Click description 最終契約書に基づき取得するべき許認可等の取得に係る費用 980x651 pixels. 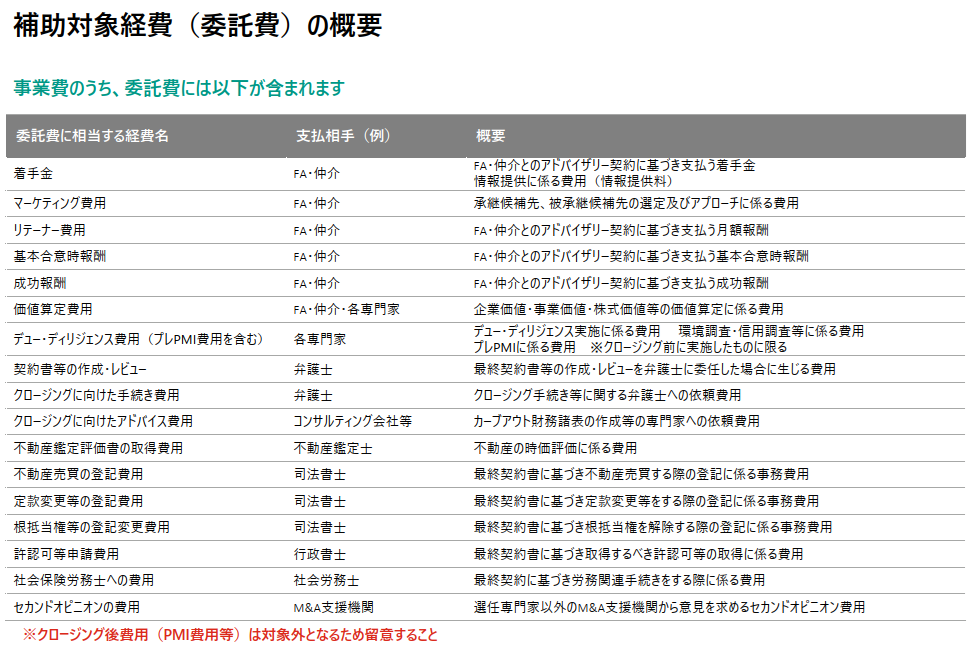coord(639,555)
